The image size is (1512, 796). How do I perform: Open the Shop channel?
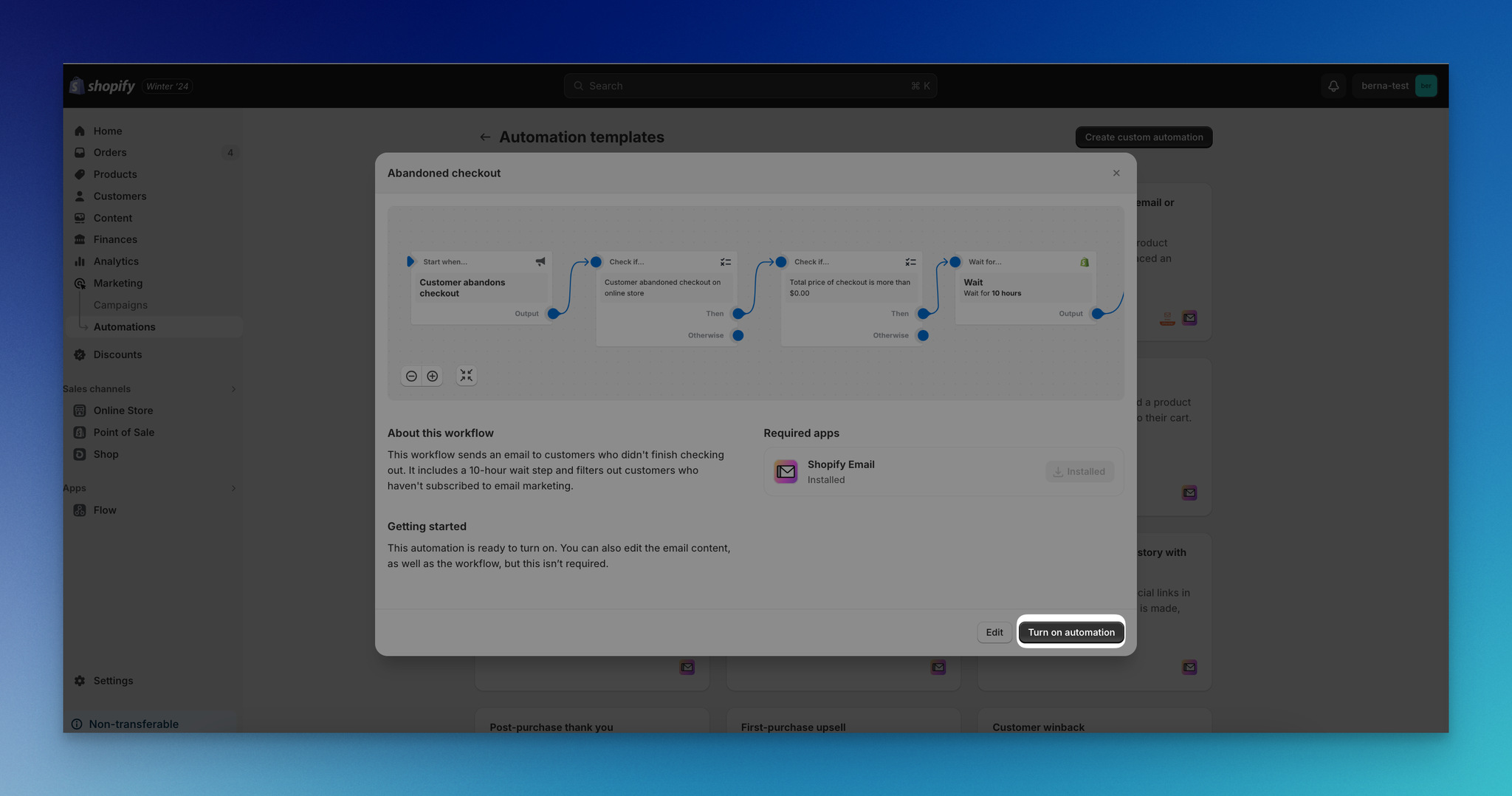tap(154, 454)
